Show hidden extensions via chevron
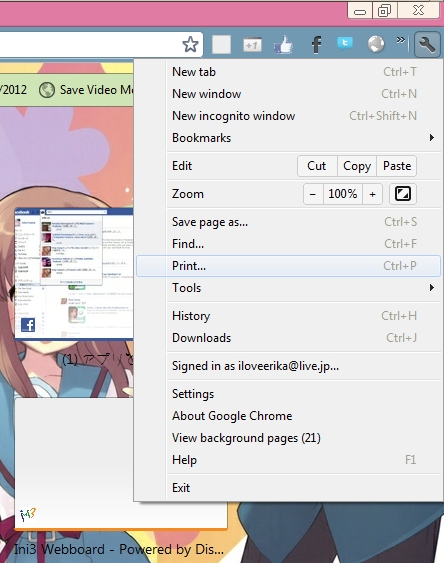 tap(401, 40)
